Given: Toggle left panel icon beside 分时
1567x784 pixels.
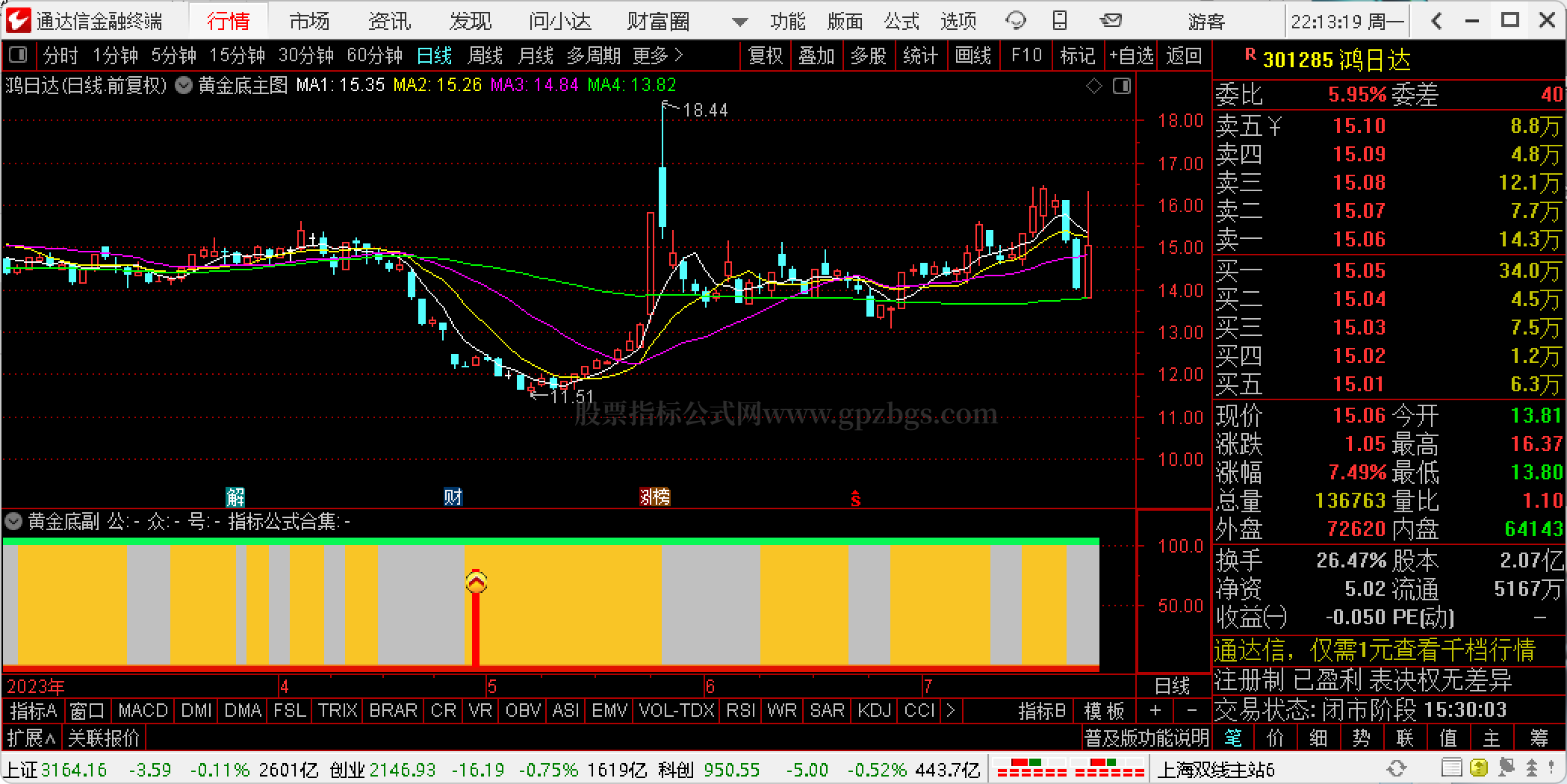Looking at the screenshot, I should click(17, 55).
